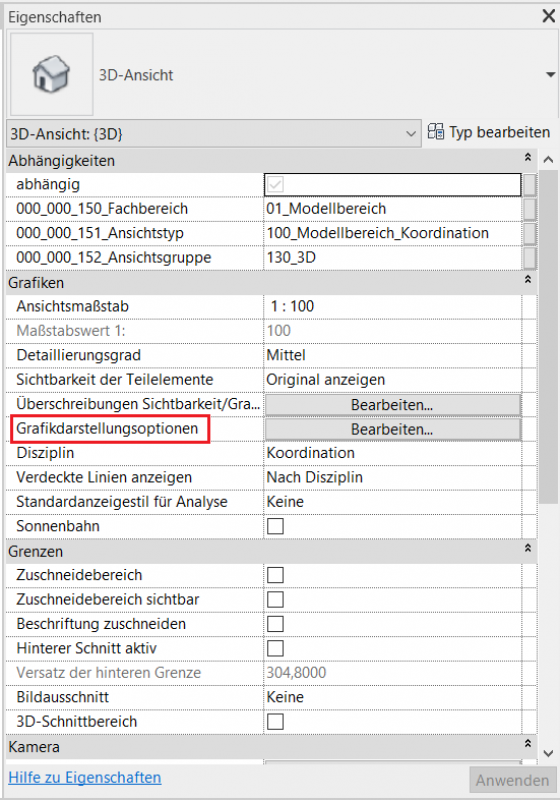Collapse the Kamera section chevron

(528, 743)
